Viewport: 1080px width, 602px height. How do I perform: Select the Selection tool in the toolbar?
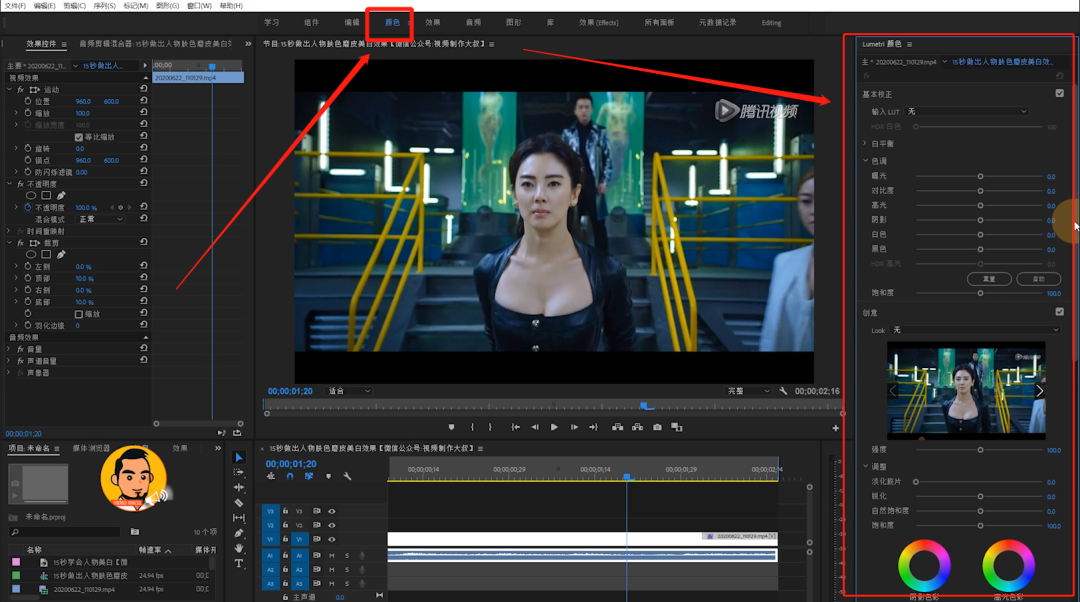(x=239, y=457)
